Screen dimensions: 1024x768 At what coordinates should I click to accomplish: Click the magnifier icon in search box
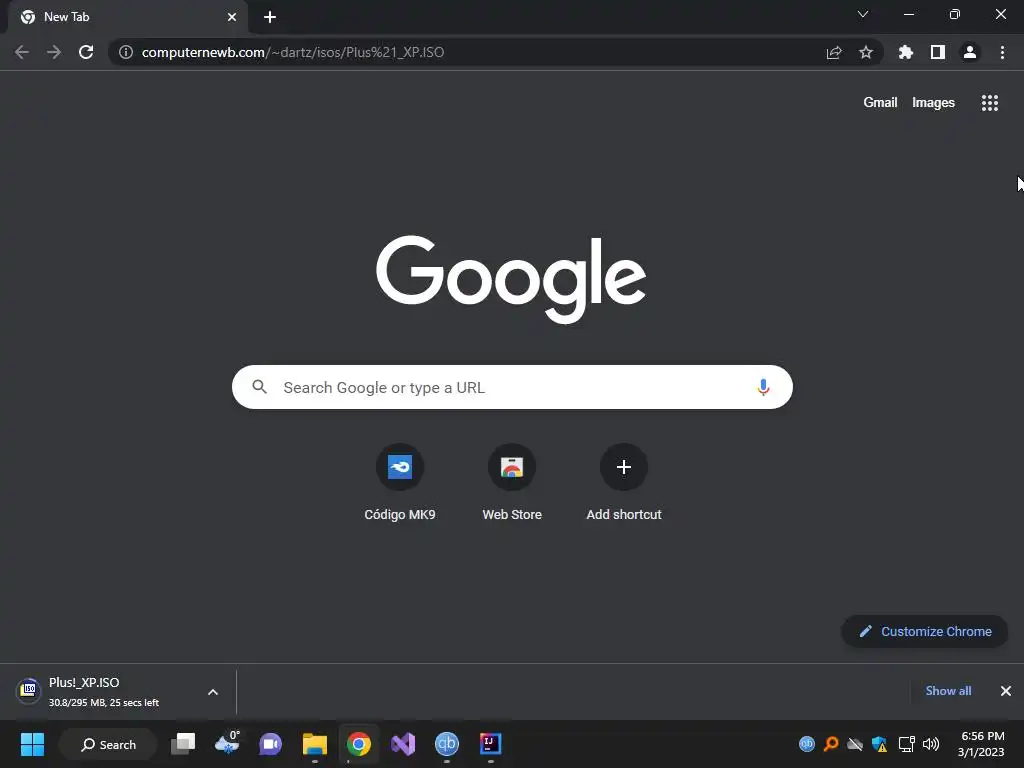[x=260, y=387]
